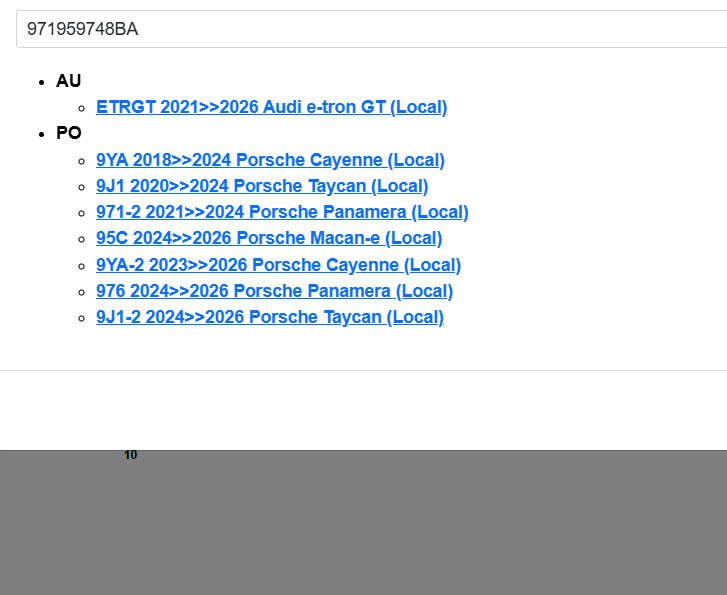Select the 9J1 2020>>2024 Porsche Taycan link
The image size is (727, 595).
tap(262, 186)
